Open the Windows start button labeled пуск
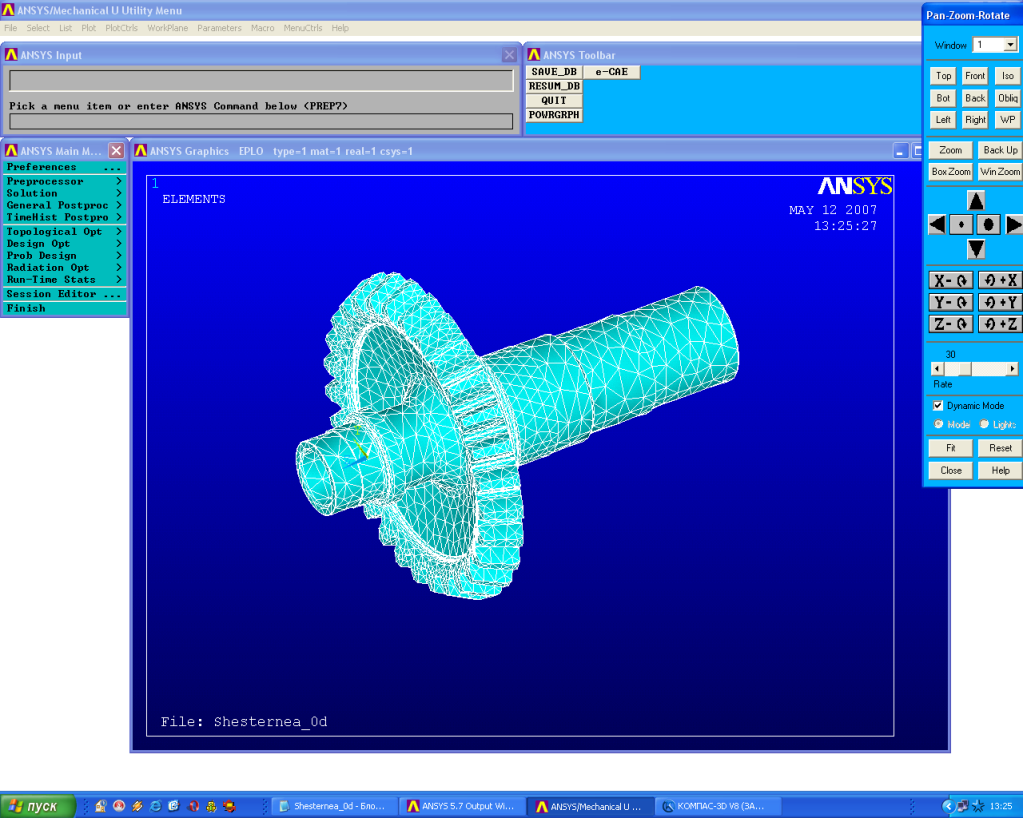Image resolution: width=1023 pixels, height=818 pixels. point(37,806)
